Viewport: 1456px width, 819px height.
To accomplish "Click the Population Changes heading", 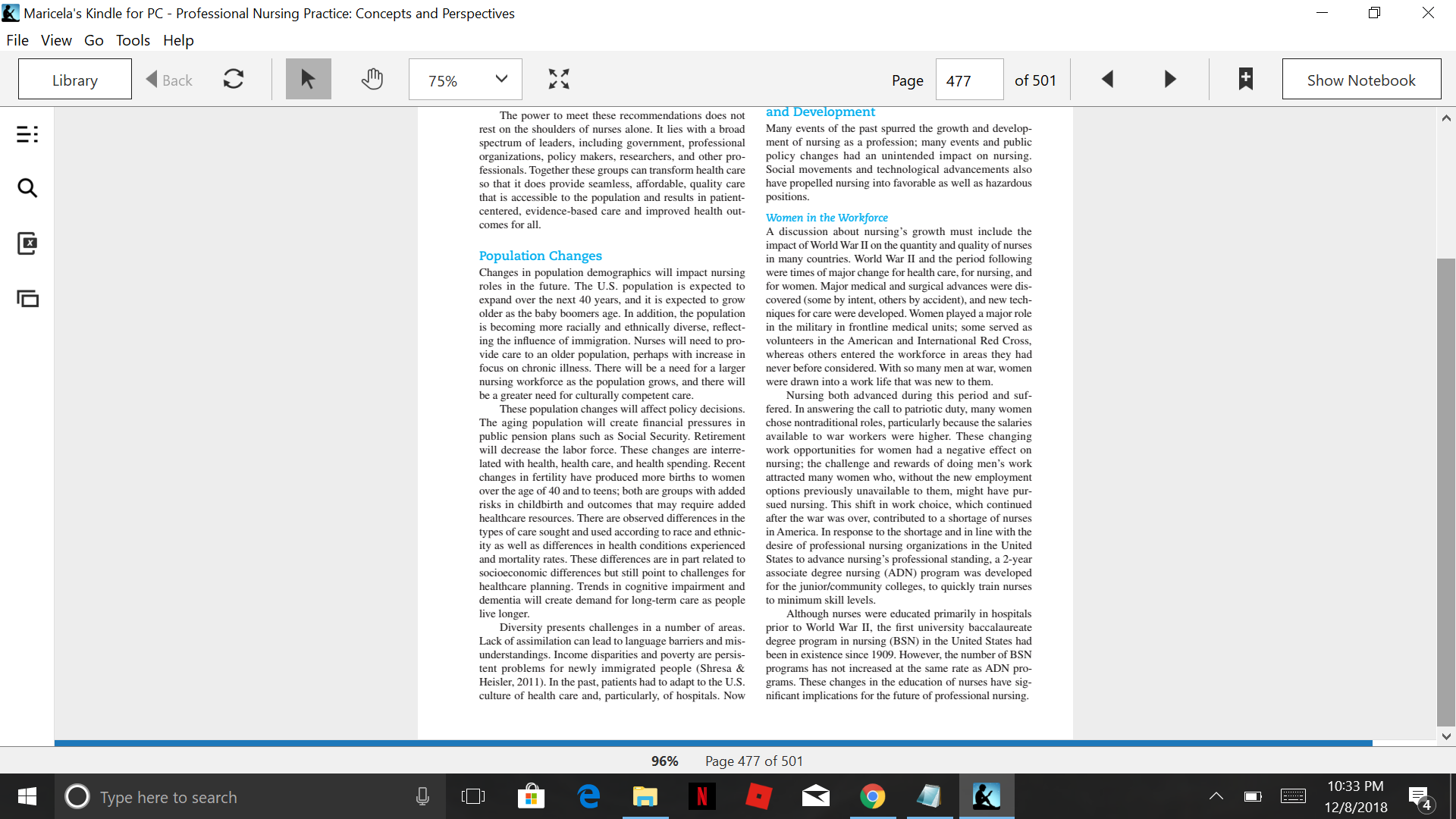I will (x=540, y=256).
